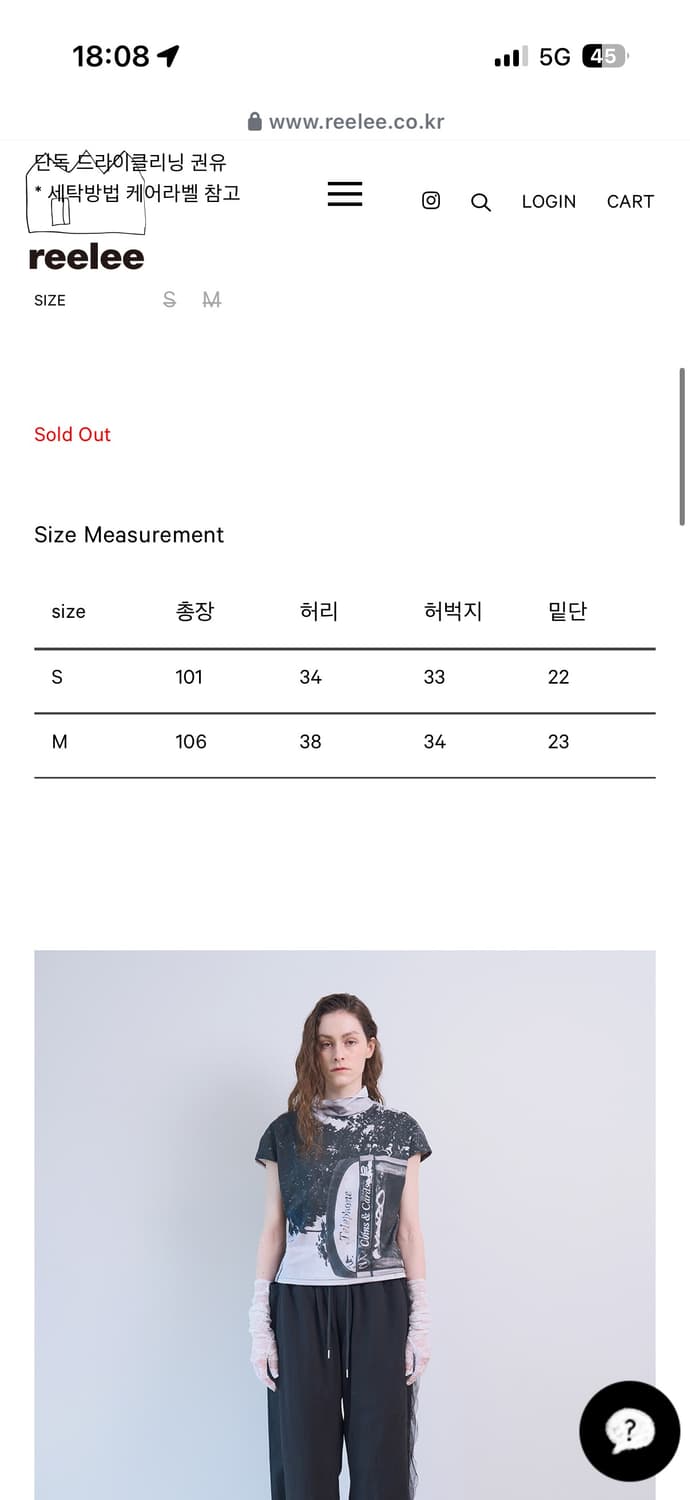
Task: Open LOGIN from the header menu
Action: [x=548, y=201]
